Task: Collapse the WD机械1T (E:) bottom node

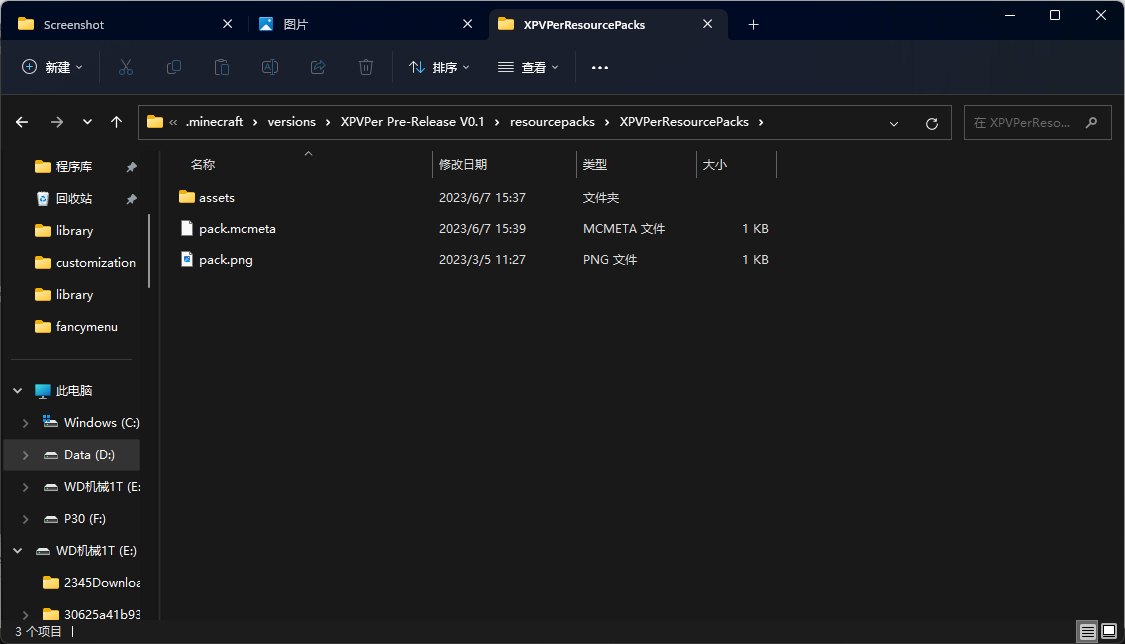Action: tap(18, 551)
